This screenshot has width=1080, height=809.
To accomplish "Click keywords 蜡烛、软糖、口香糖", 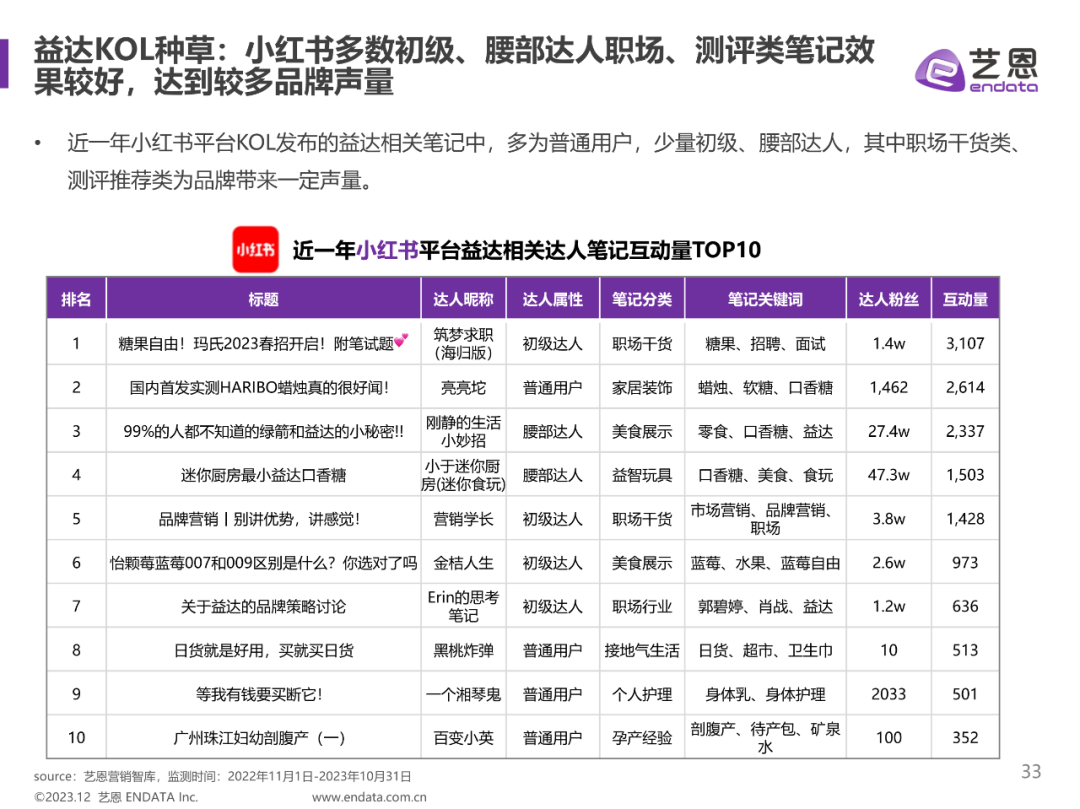I will [765, 388].
